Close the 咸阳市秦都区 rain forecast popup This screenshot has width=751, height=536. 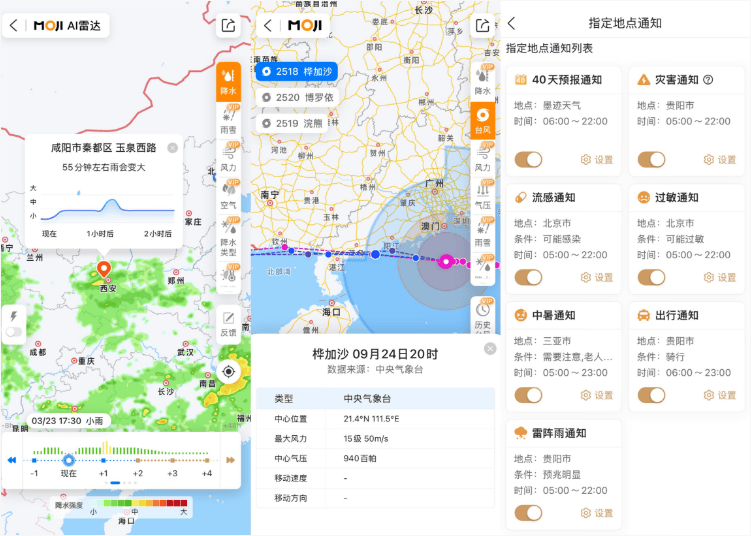[x=172, y=147]
